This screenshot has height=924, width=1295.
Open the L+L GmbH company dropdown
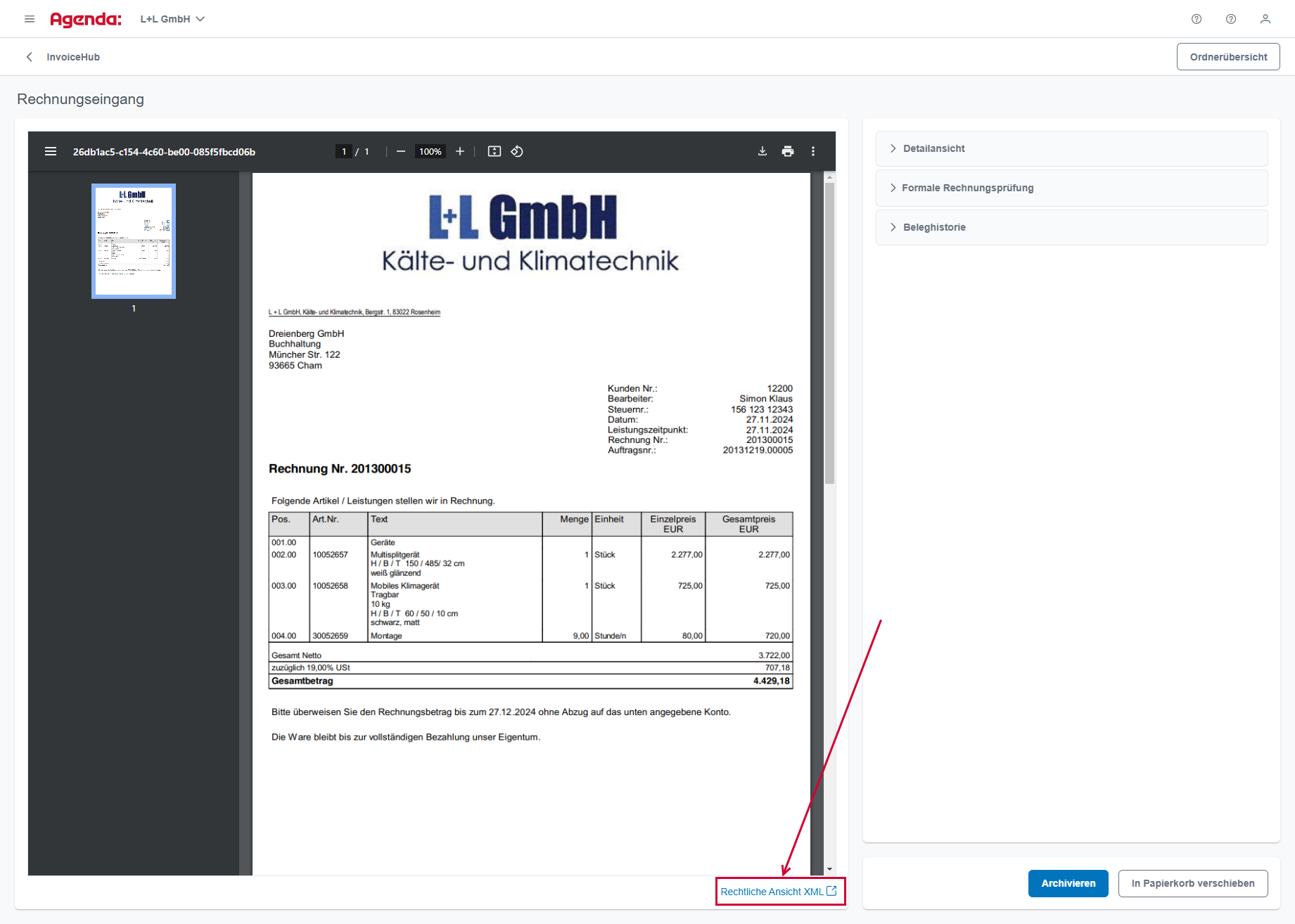(x=172, y=19)
